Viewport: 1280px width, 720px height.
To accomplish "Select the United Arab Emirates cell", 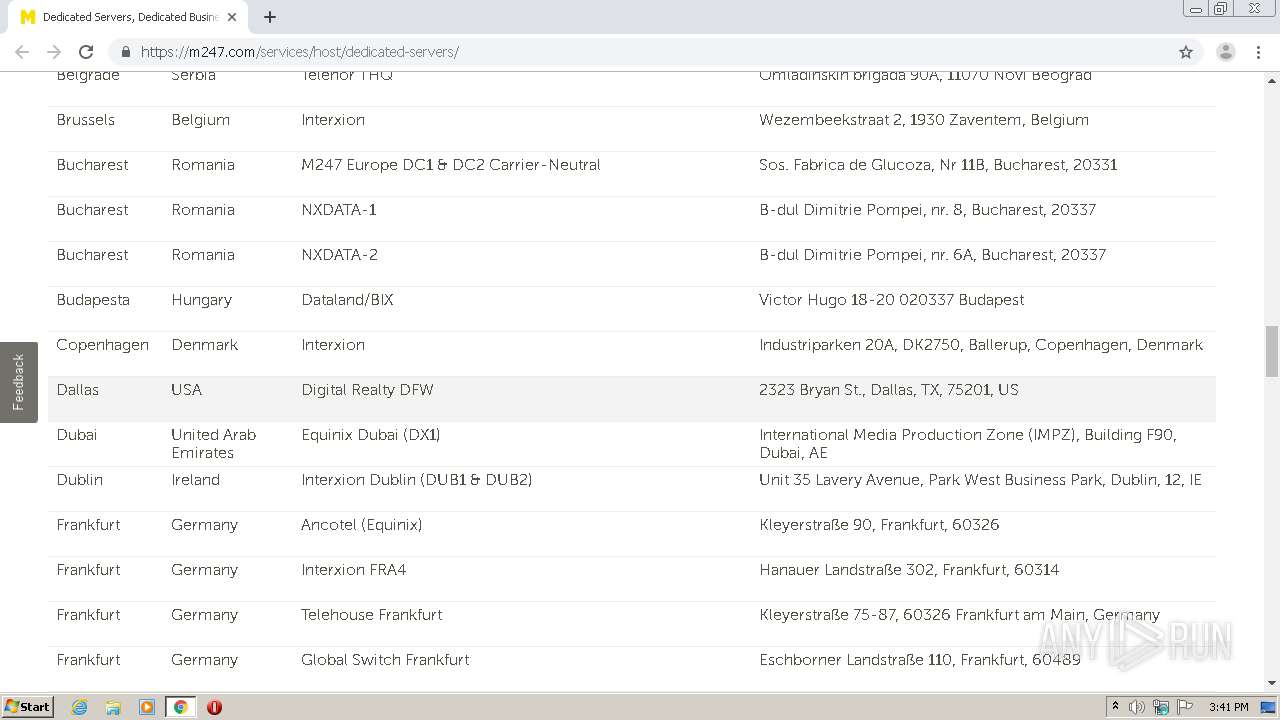I will [x=214, y=444].
